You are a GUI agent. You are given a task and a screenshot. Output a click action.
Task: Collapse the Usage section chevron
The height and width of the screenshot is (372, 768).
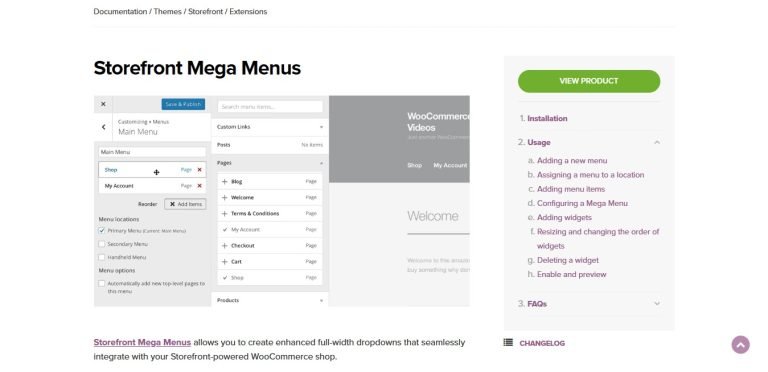coord(657,142)
